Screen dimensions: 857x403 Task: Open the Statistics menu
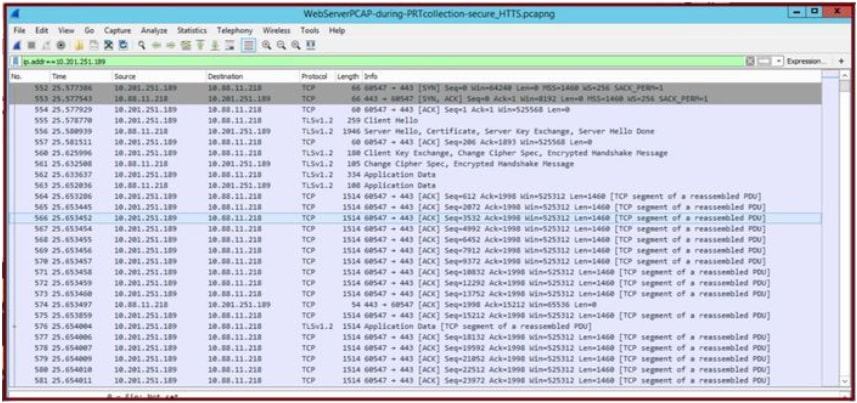pos(192,31)
